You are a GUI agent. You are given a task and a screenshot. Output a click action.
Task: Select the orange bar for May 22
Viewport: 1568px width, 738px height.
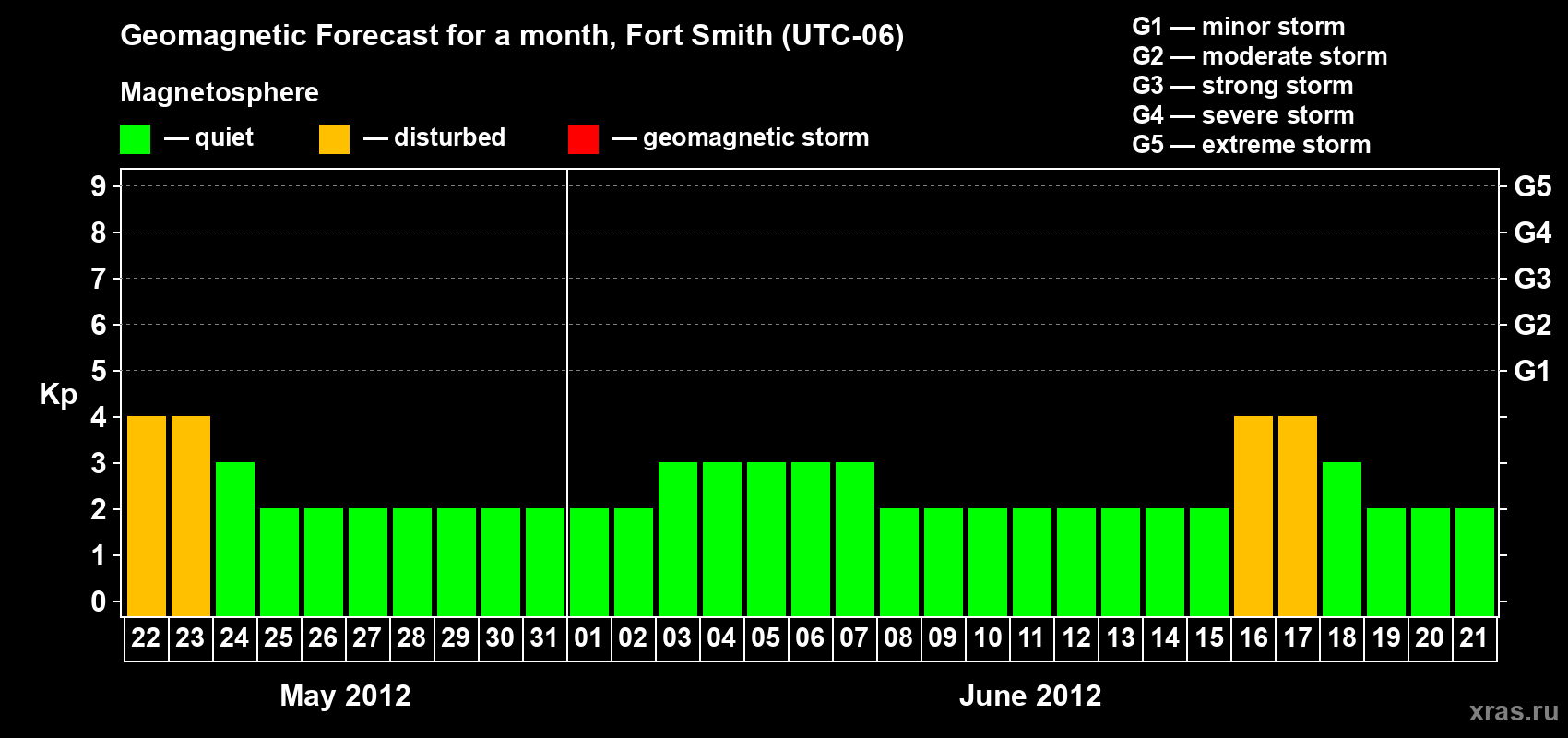click(147, 517)
